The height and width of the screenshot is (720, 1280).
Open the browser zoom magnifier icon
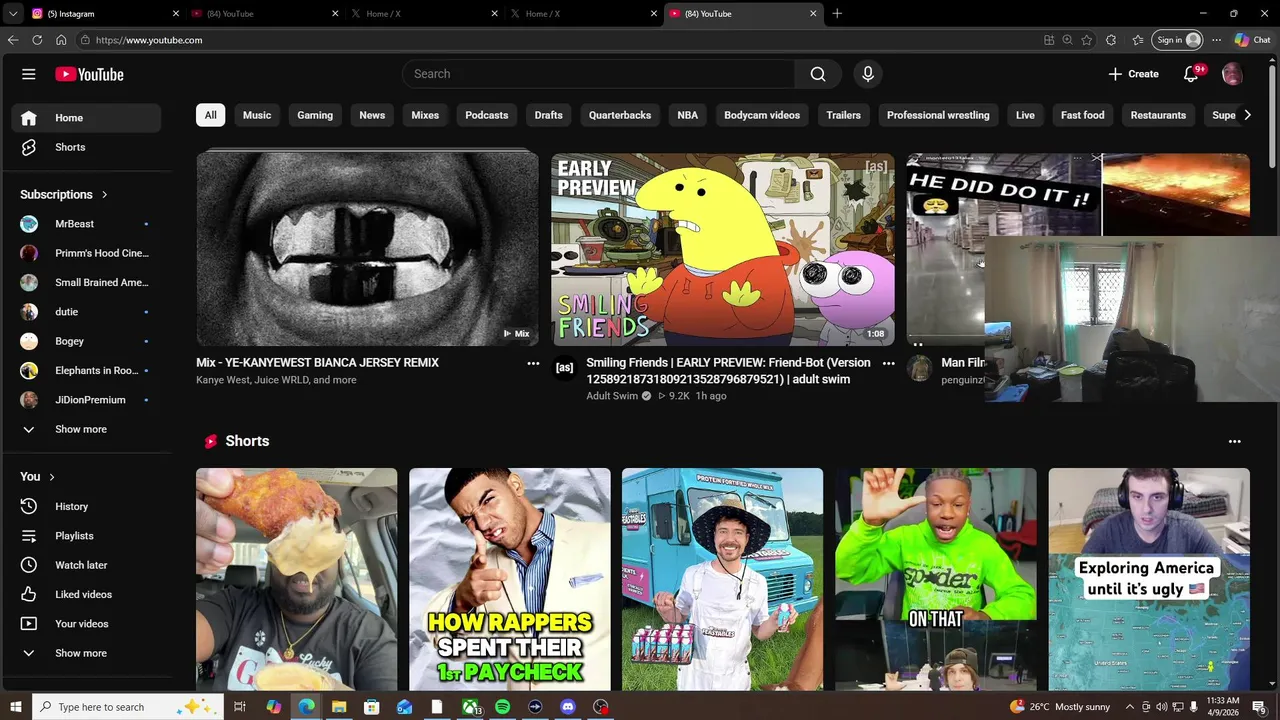(x=1067, y=40)
